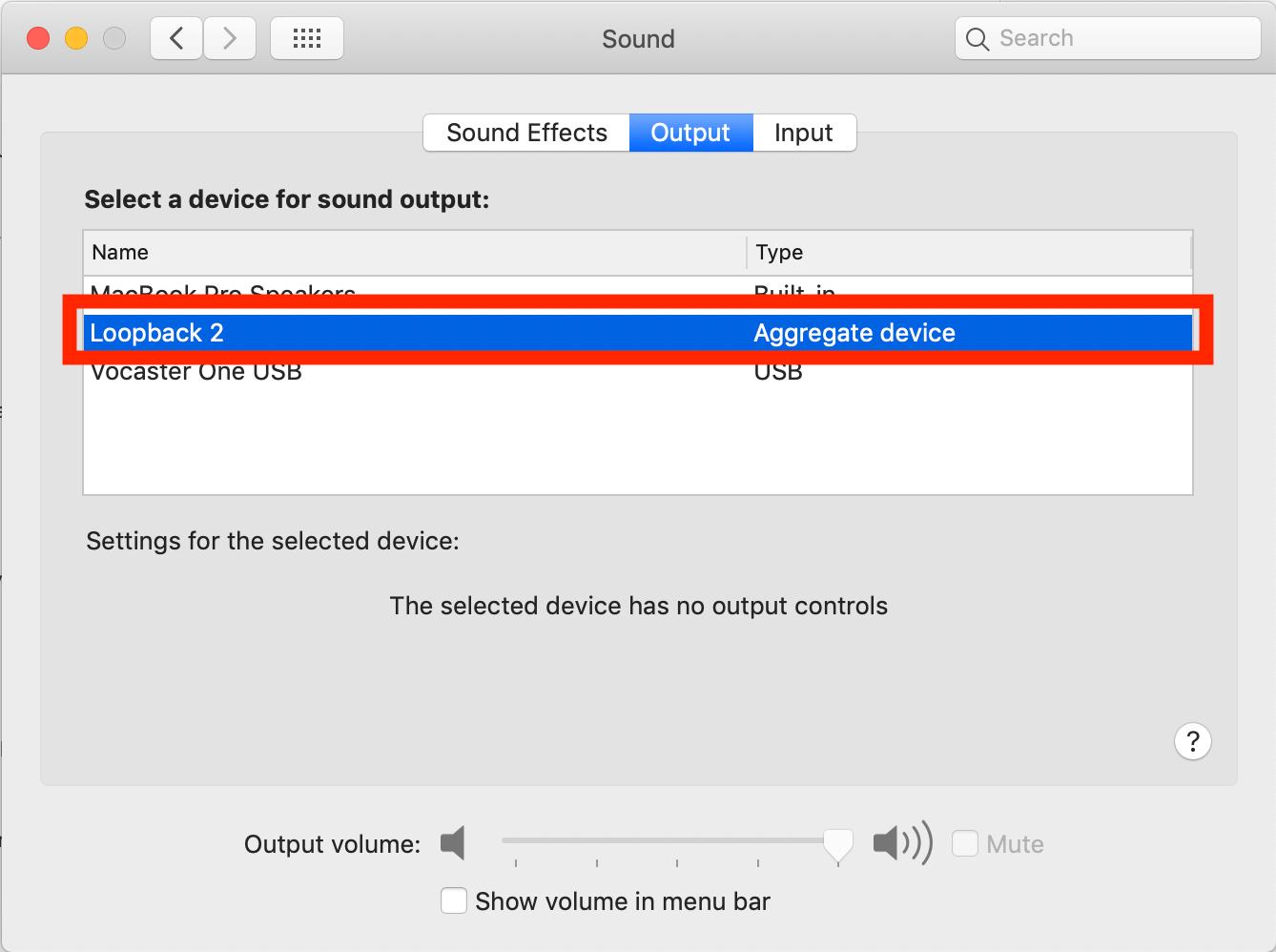This screenshot has width=1276, height=952.
Task: Show all preferences grid icon
Action: point(307,39)
